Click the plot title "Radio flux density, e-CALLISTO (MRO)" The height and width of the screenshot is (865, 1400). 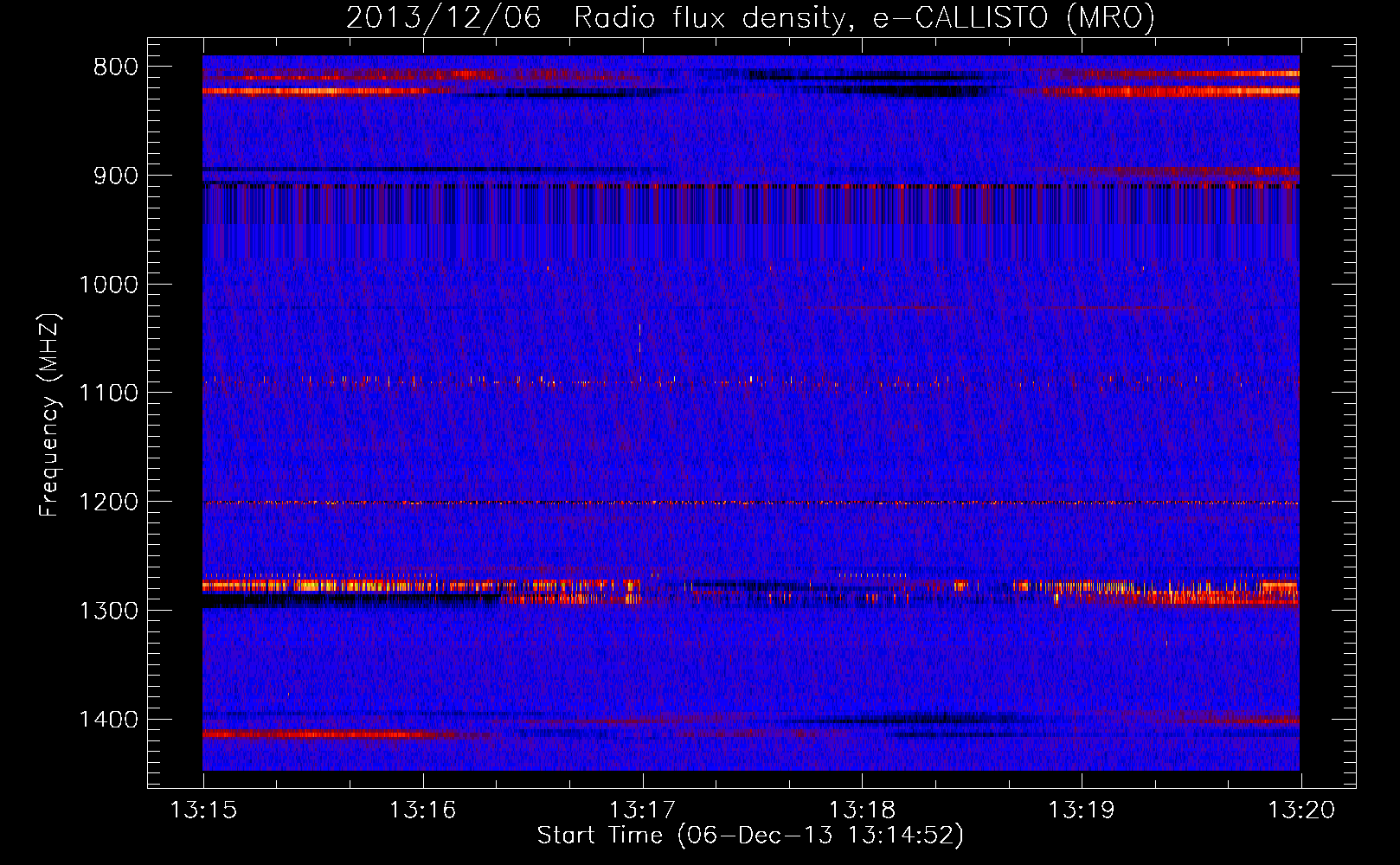pos(864,17)
